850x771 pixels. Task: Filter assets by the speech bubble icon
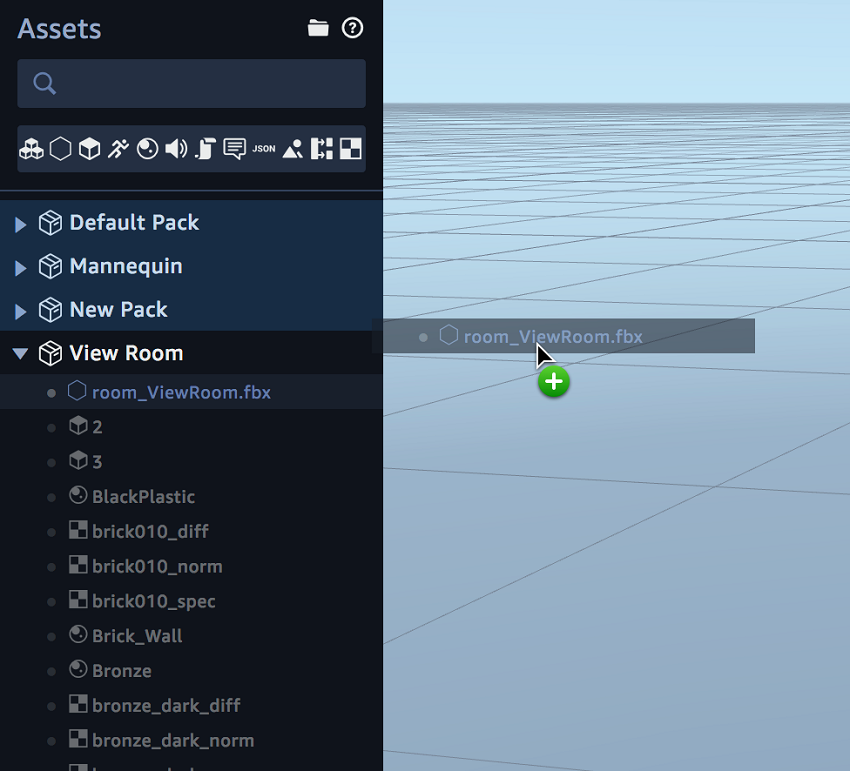click(x=235, y=149)
